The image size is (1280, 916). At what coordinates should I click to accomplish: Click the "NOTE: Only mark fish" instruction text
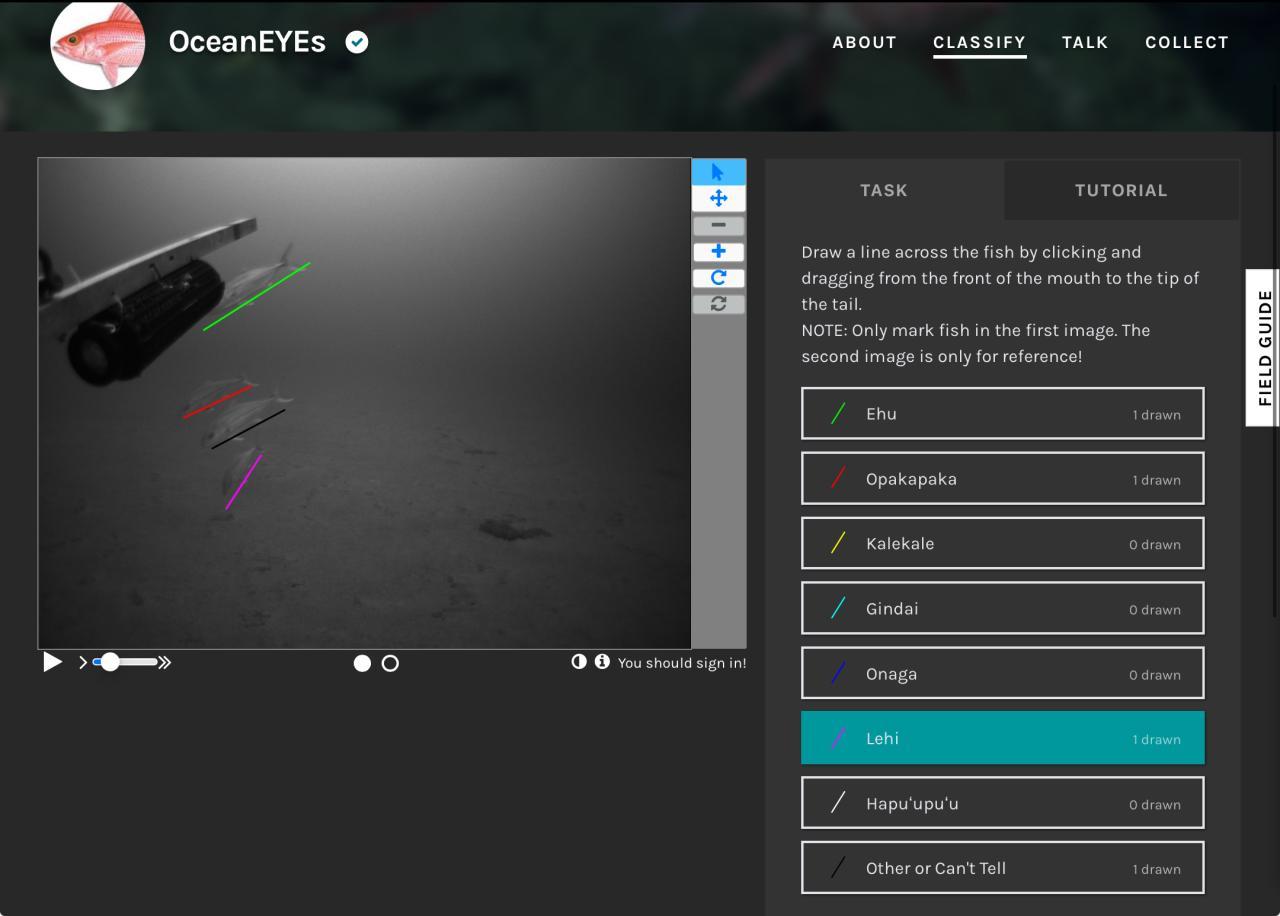pyautogui.click(x=975, y=343)
